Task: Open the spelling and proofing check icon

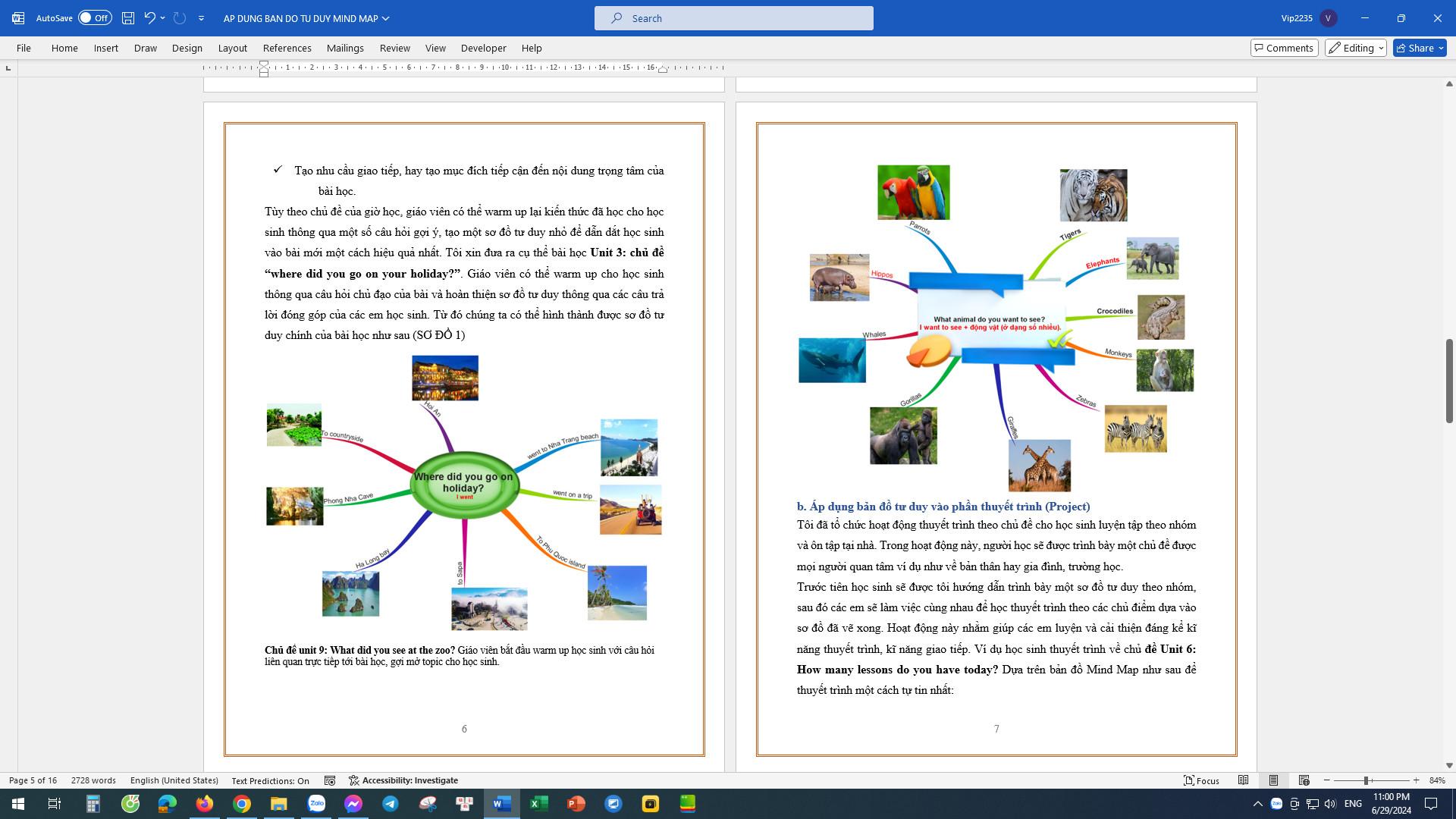Action: (x=330, y=780)
